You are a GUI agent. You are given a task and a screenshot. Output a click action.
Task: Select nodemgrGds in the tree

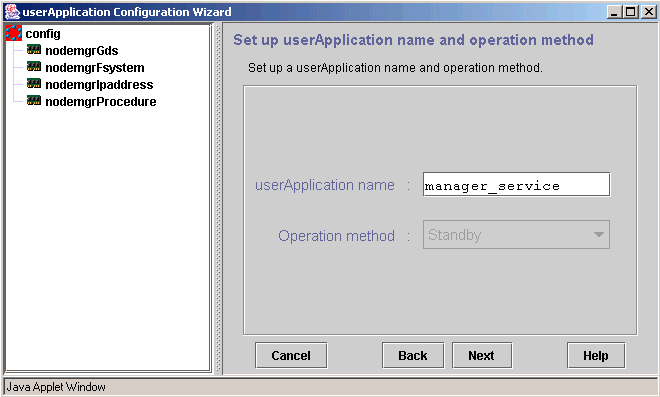point(82,51)
